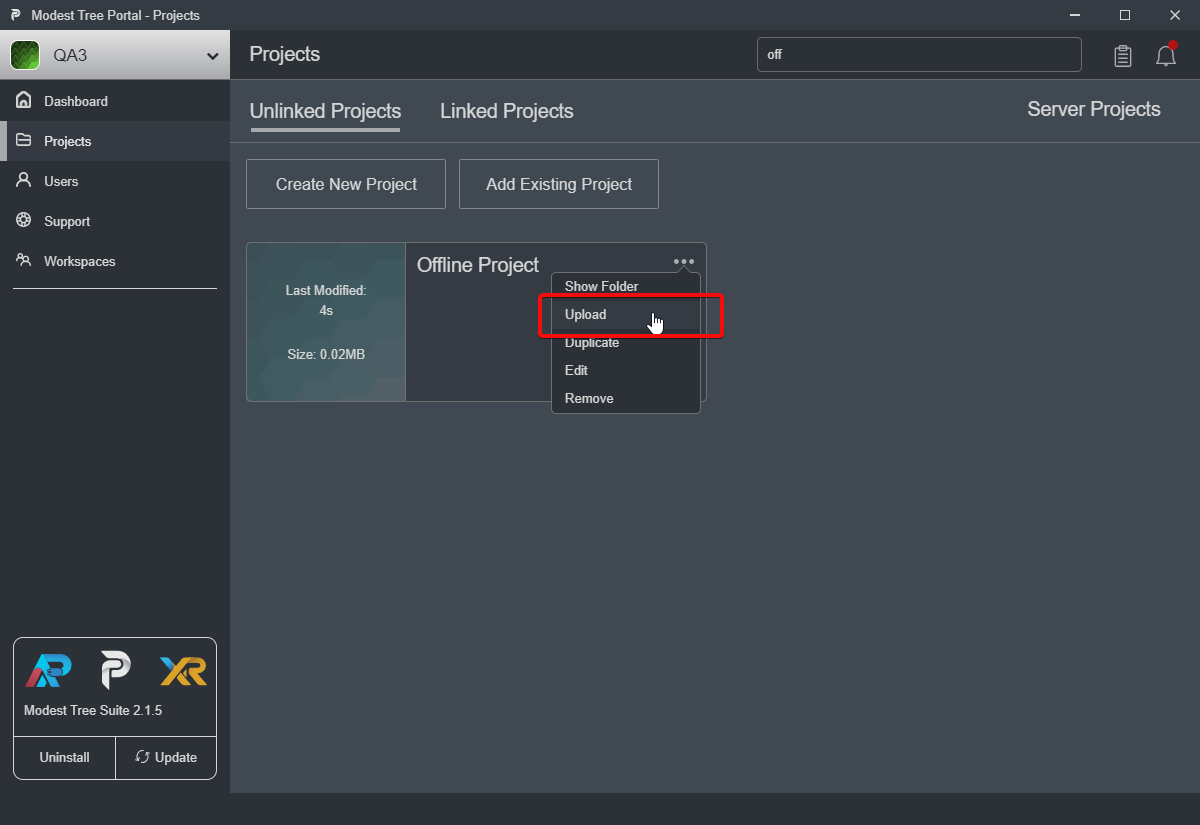Open the Workspaces section
Viewport: 1200px width, 825px height.
click(x=115, y=261)
